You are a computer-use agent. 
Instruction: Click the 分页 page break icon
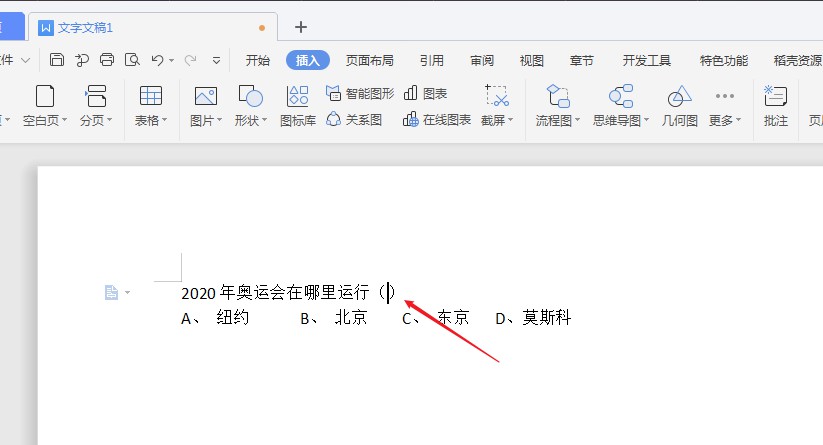tap(96, 96)
